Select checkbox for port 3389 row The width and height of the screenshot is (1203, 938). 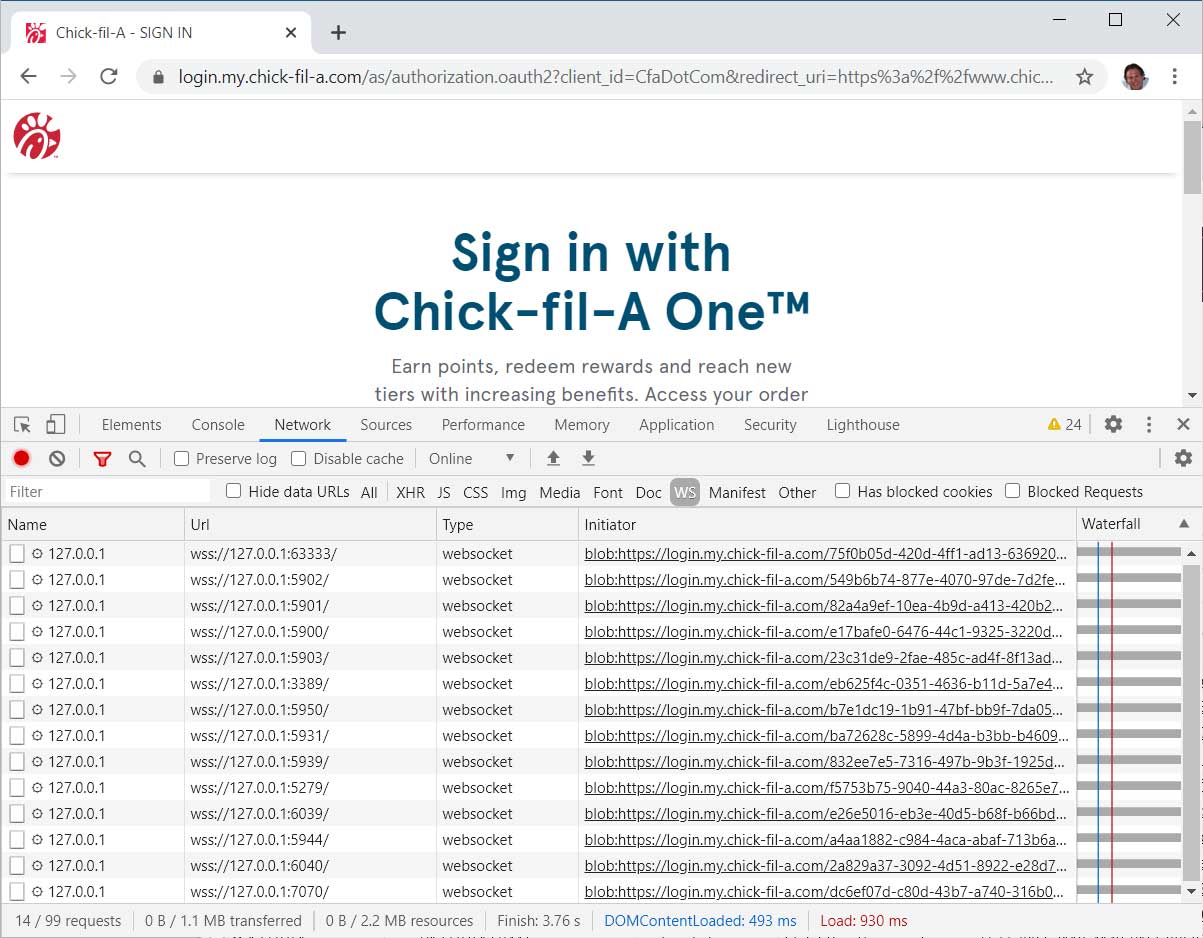[17, 683]
